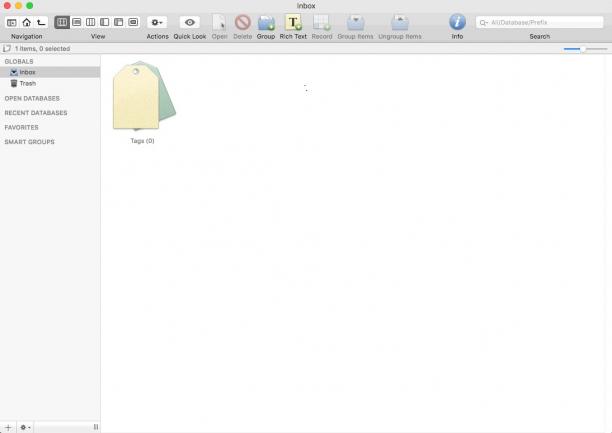
Task: Adjust the icon size slider
Action: 585,49
